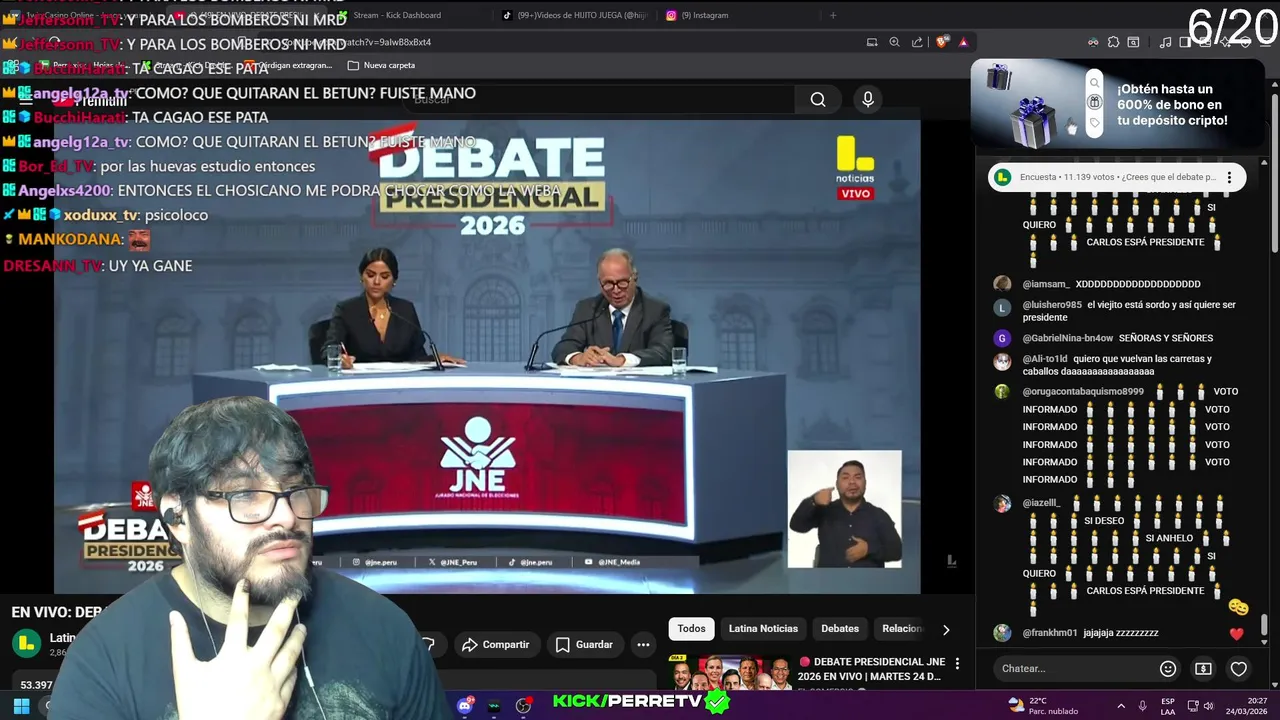The height and width of the screenshot is (720, 1280).
Task: Click the Super Chat dollar icon
Action: (1203, 669)
